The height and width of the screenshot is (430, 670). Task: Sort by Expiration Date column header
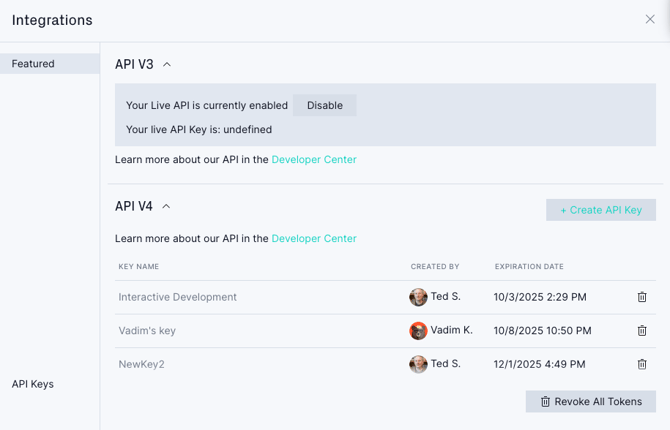pyautogui.click(x=529, y=266)
